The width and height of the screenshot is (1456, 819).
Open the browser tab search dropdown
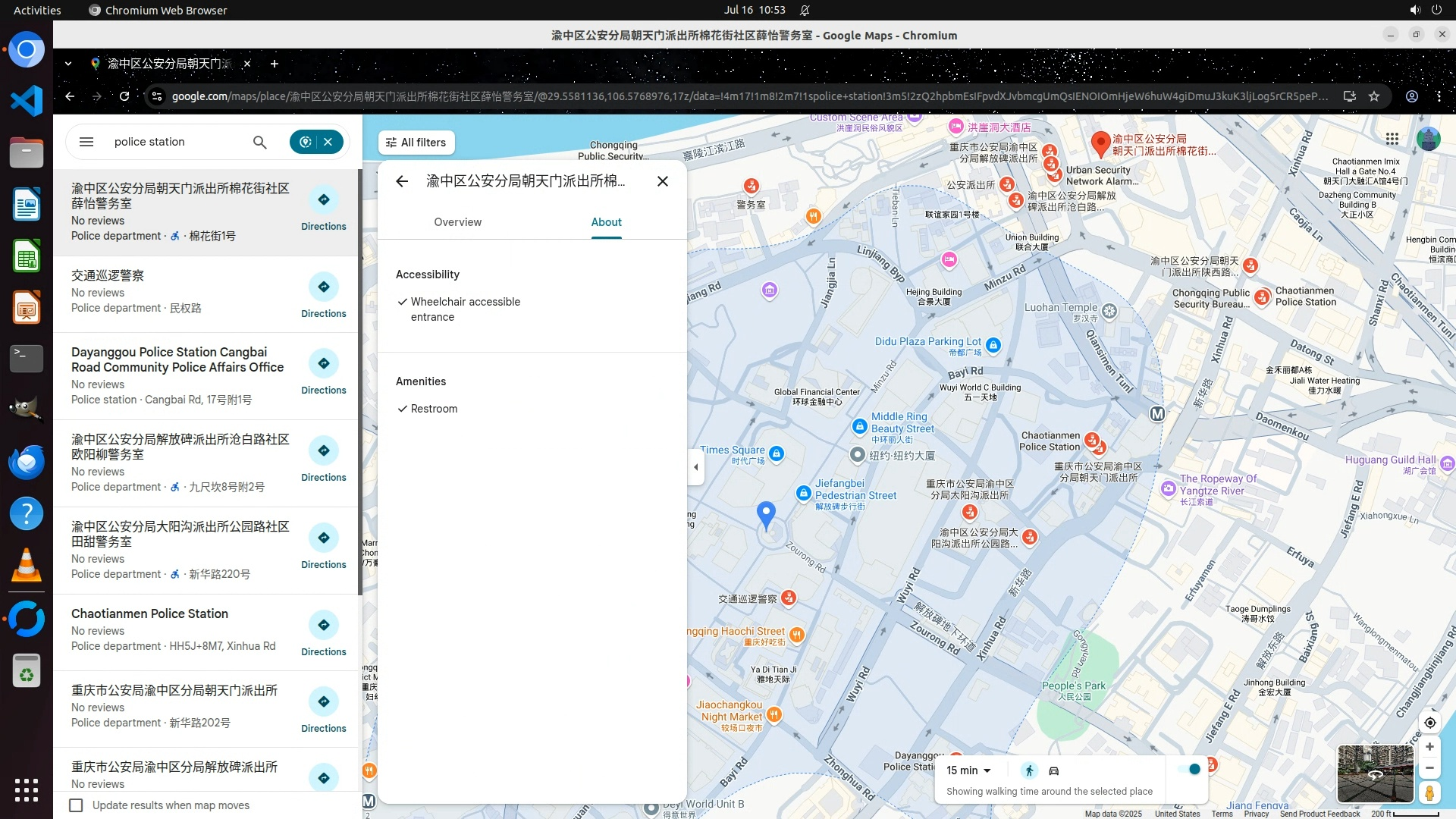tap(68, 64)
